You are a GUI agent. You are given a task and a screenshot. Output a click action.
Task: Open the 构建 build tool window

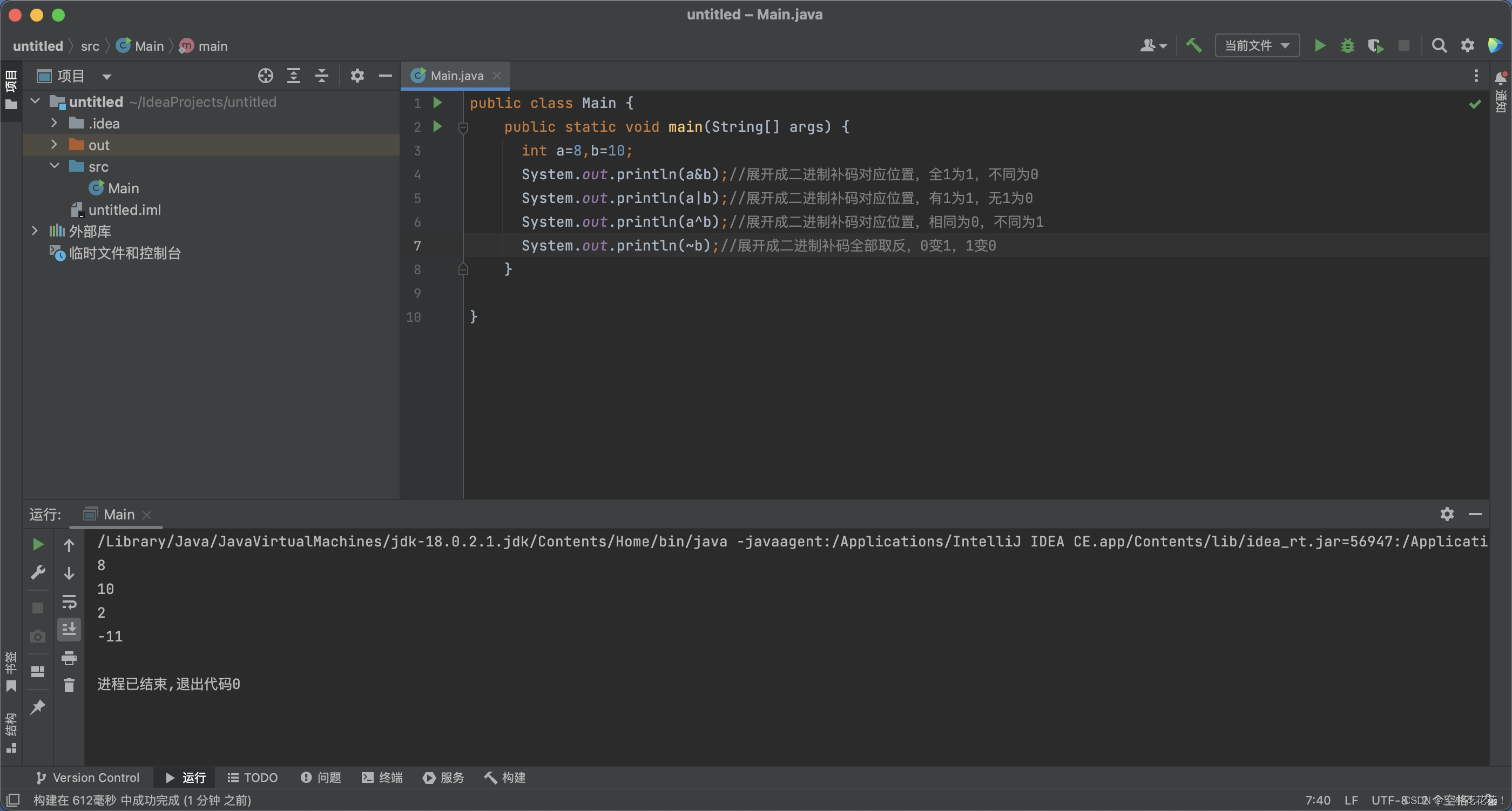505,778
